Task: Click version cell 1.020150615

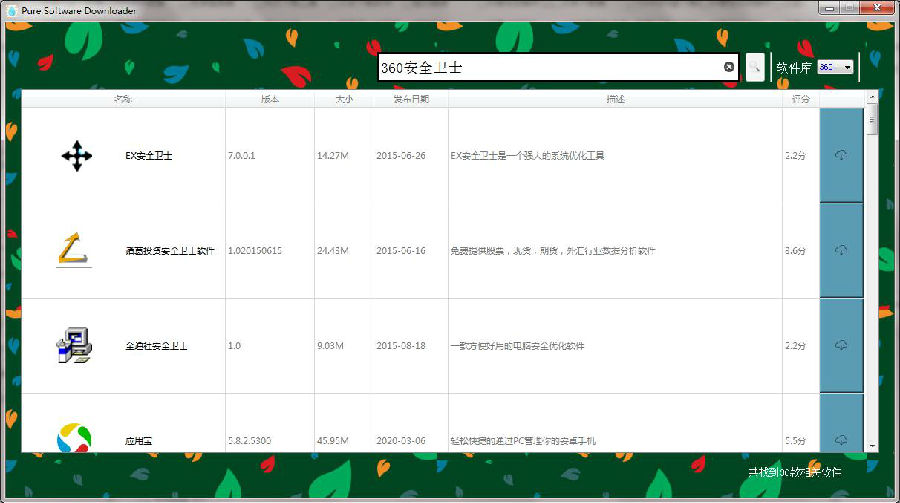Action: 255,250
